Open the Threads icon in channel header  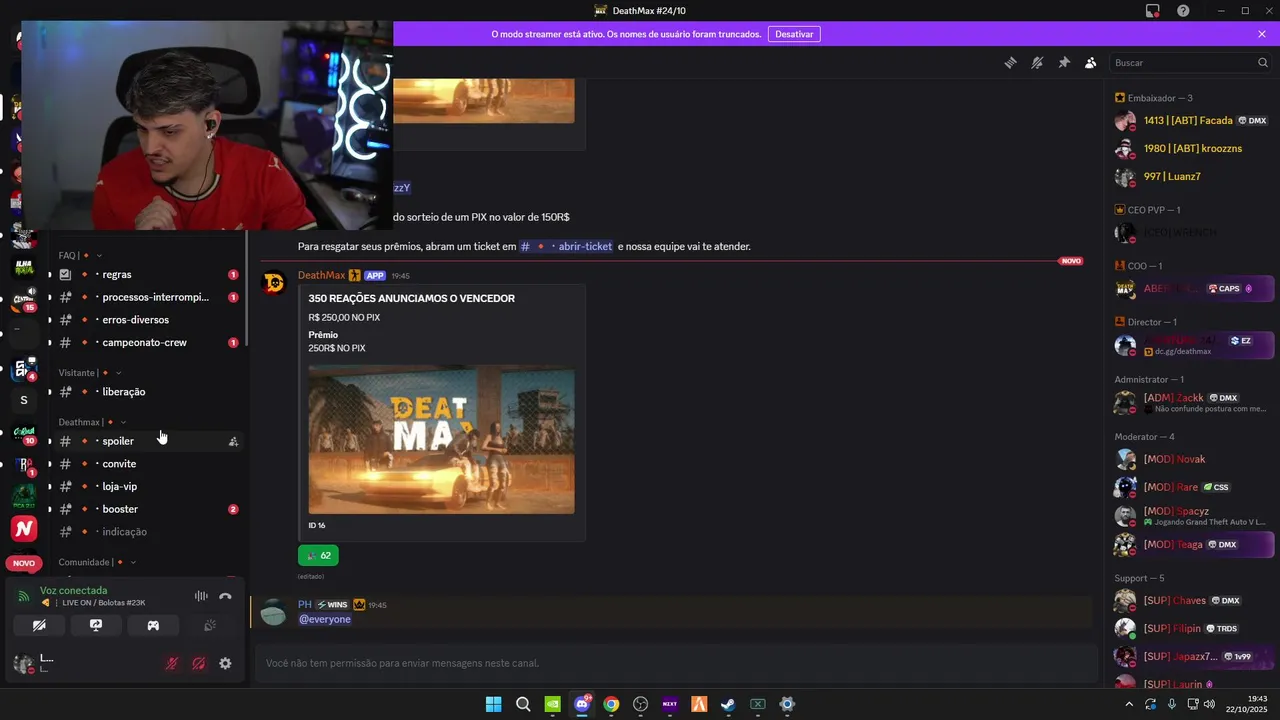pos(1010,62)
